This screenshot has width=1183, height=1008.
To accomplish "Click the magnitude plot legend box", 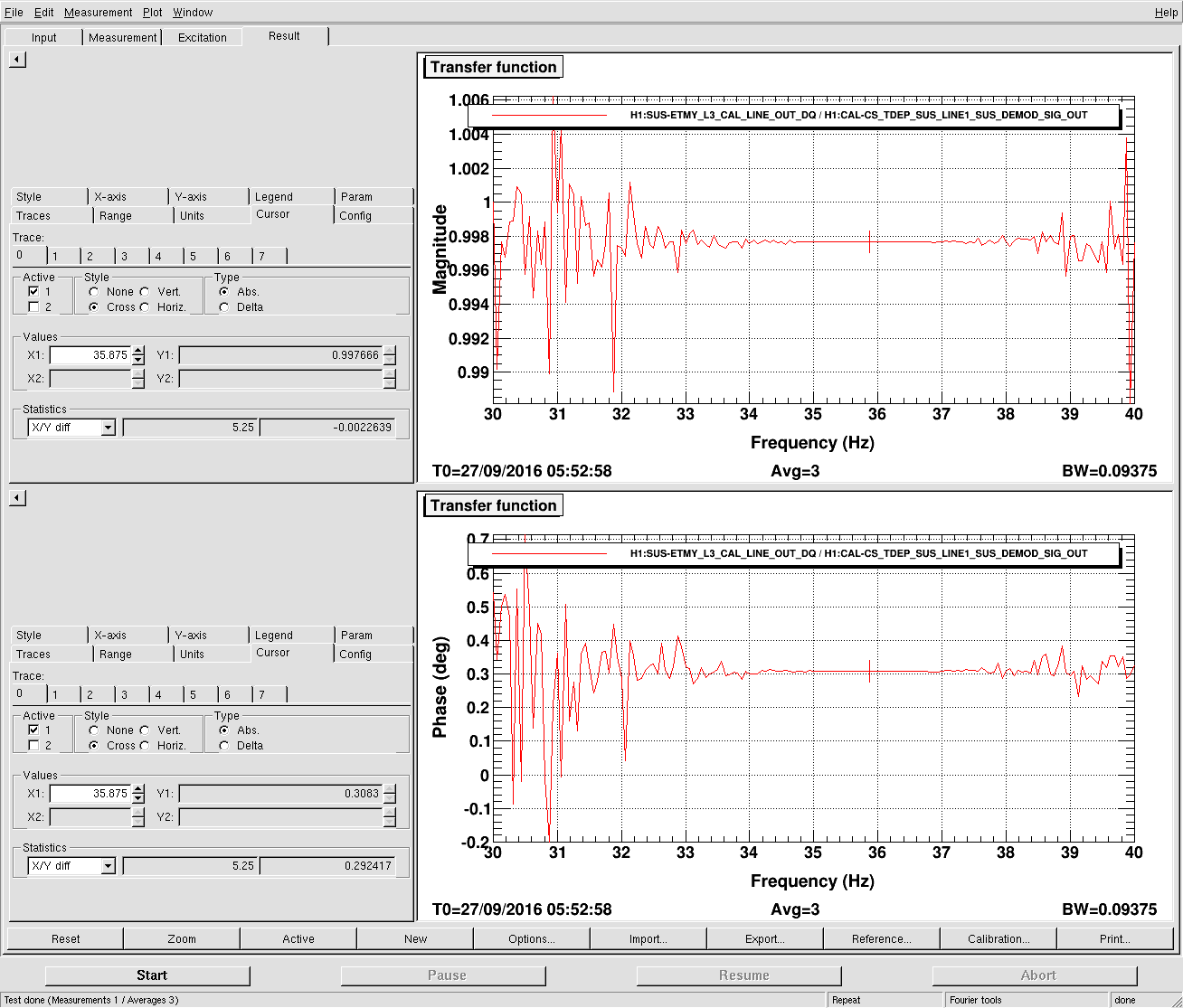I will (x=793, y=116).
